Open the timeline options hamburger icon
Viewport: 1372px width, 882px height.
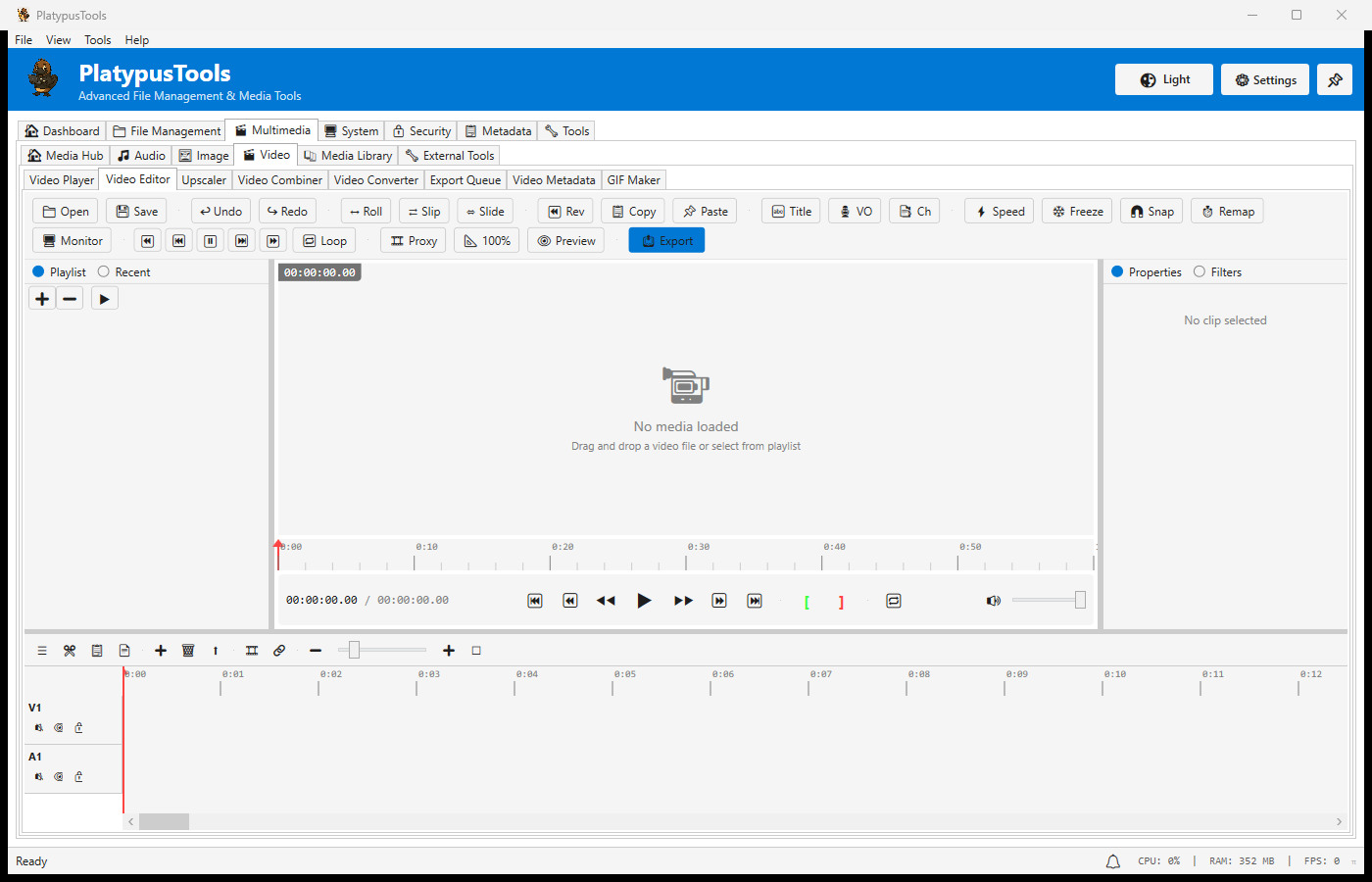42,650
